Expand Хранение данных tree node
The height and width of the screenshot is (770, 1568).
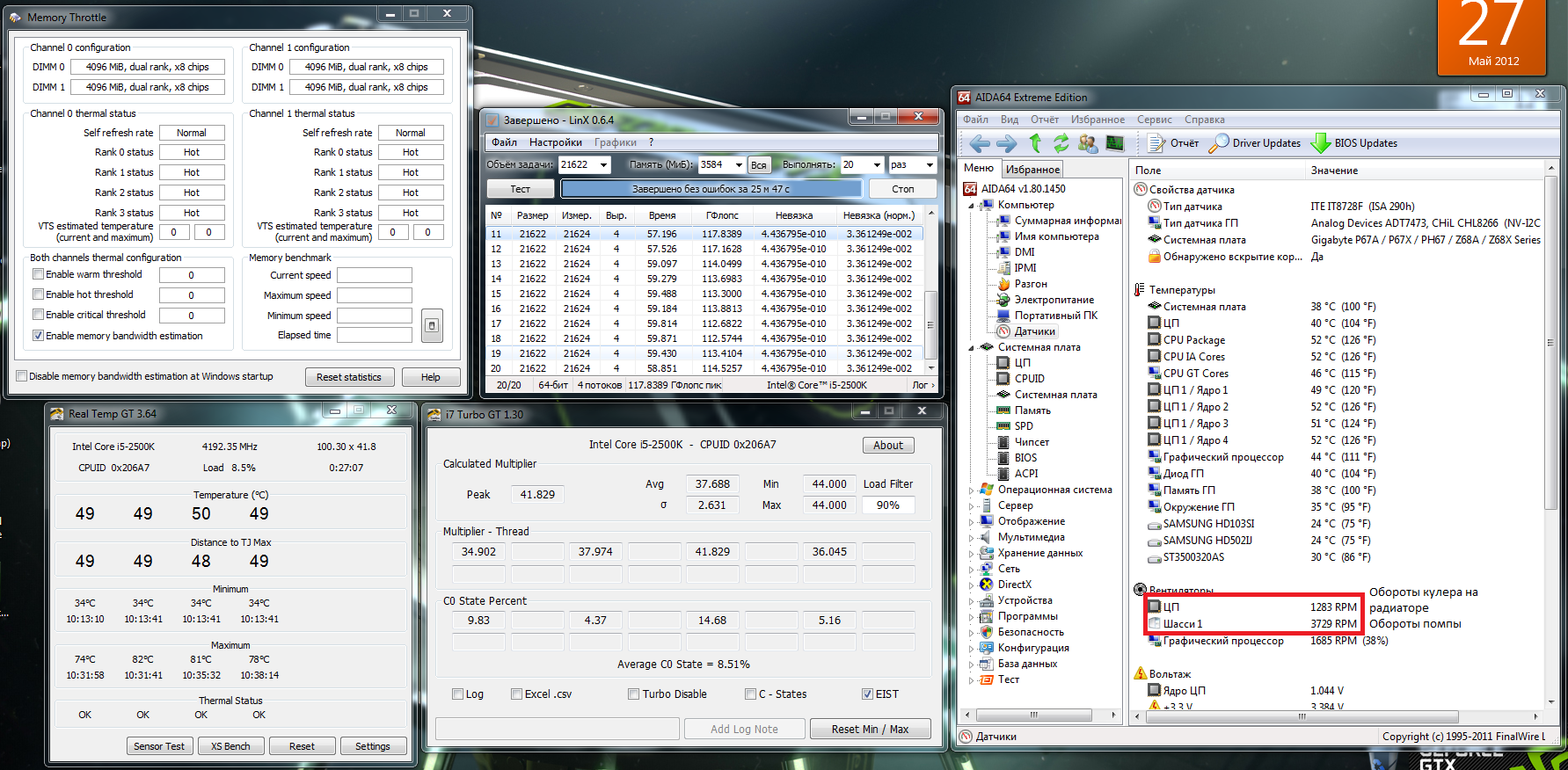pos(973,554)
